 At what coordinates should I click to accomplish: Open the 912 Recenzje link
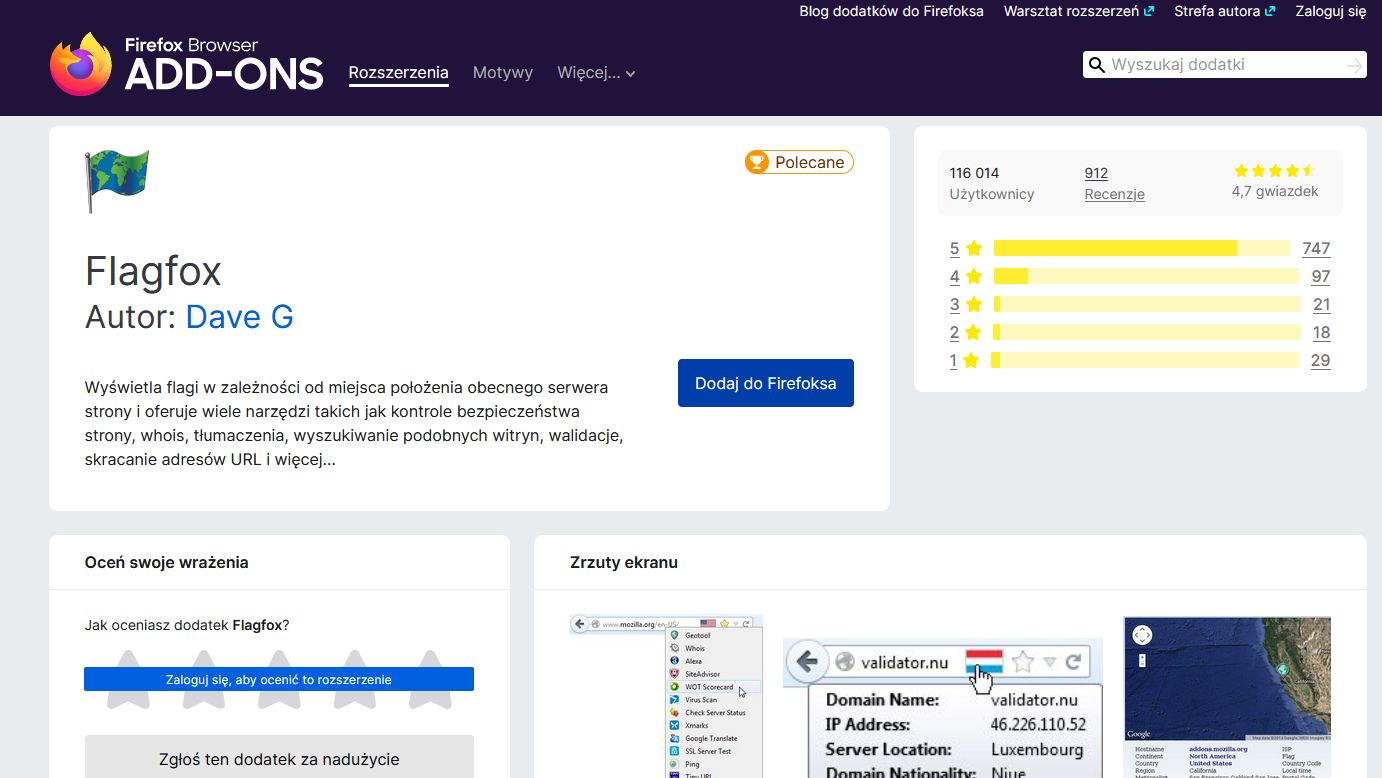(x=1113, y=183)
